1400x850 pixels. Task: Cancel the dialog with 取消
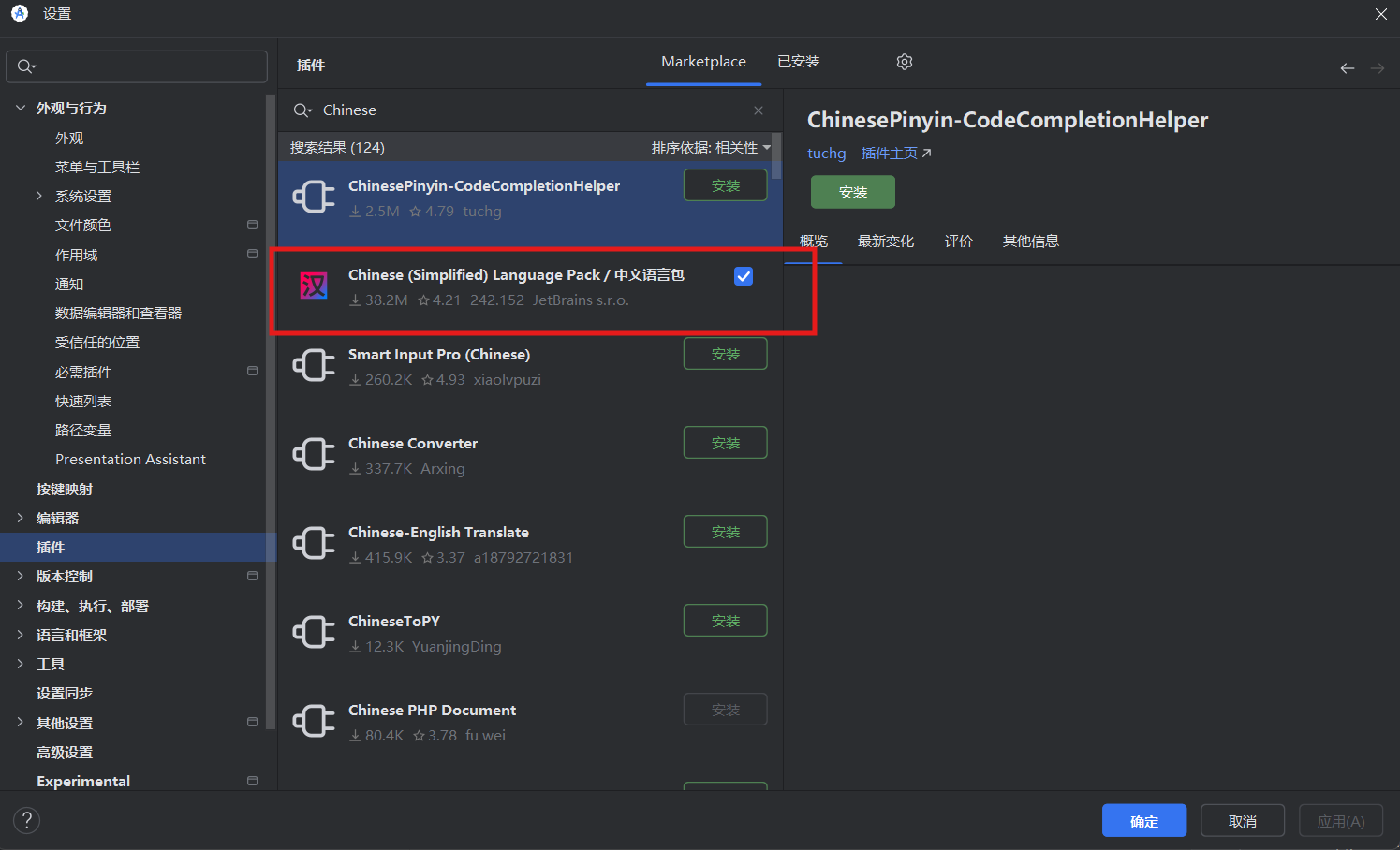[x=1243, y=821]
